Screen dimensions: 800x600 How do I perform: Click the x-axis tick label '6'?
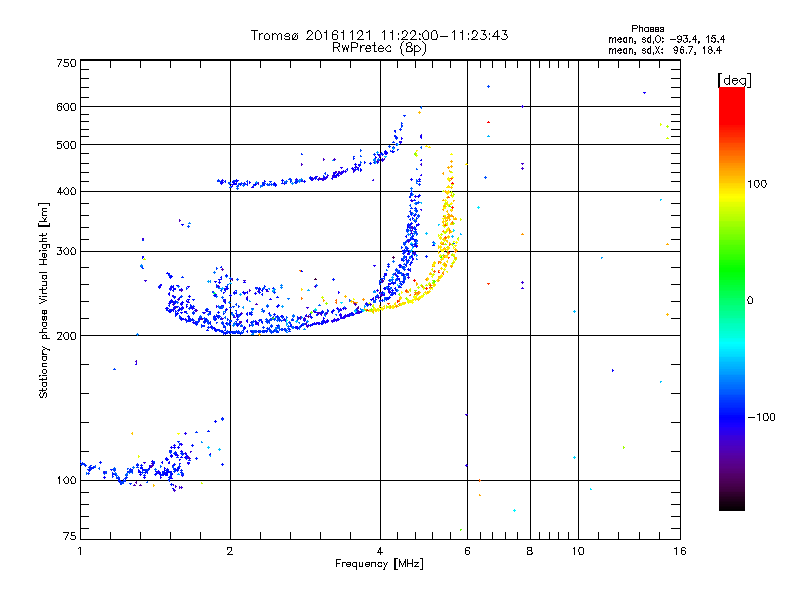tap(467, 551)
